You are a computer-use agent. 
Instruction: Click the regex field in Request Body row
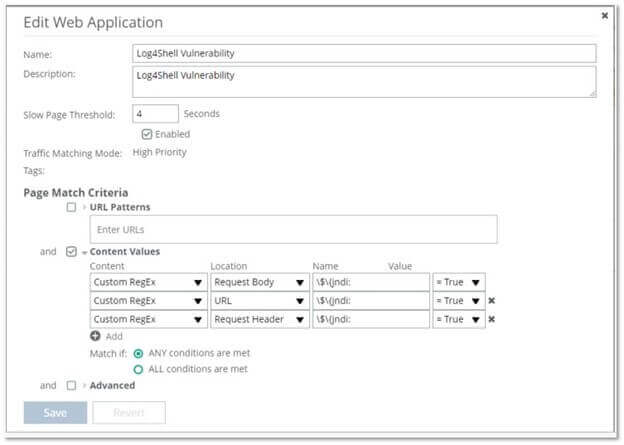pyautogui.click(x=371, y=282)
